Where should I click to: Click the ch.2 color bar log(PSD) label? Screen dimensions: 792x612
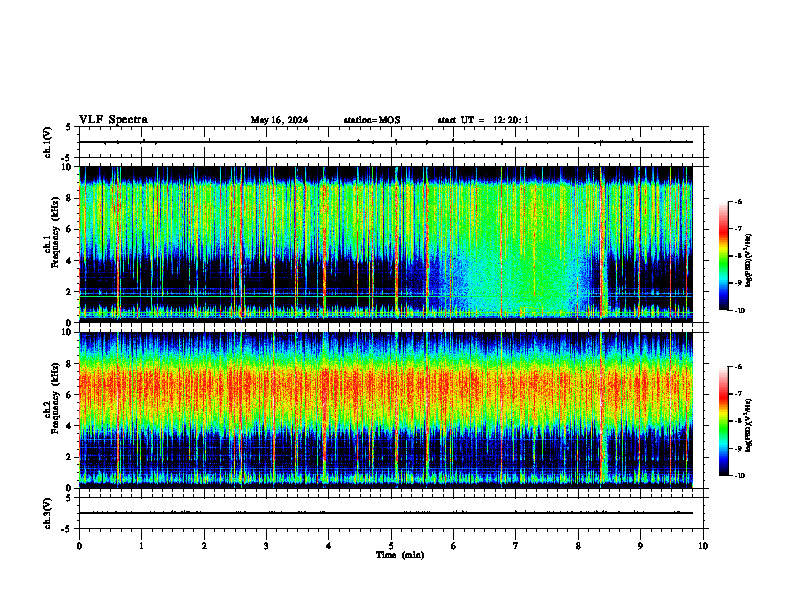click(x=748, y=426)
